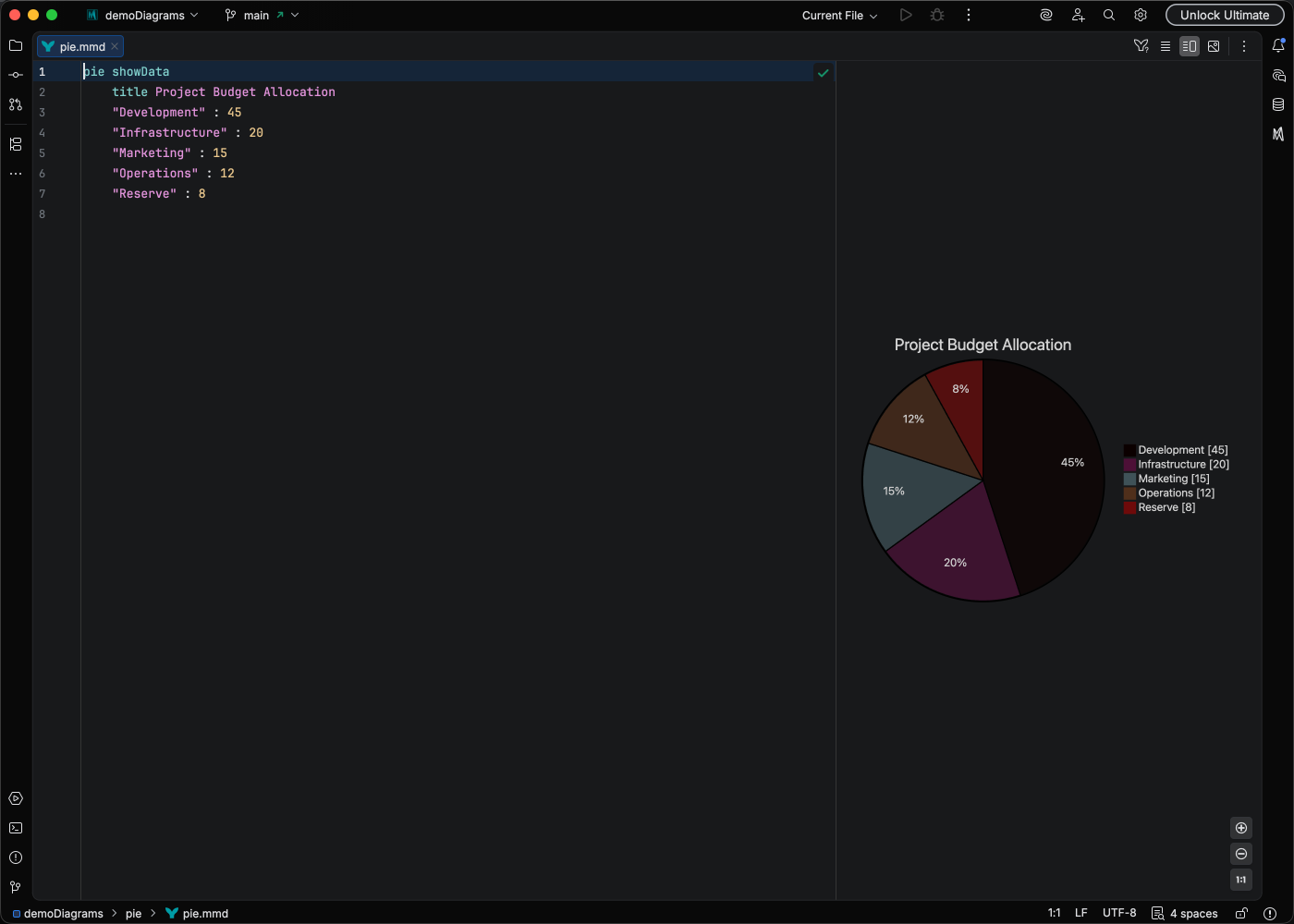The image size is (1294, 924).
Task: Click the pie folder in breadcrumb
Action: click(133, 913)
